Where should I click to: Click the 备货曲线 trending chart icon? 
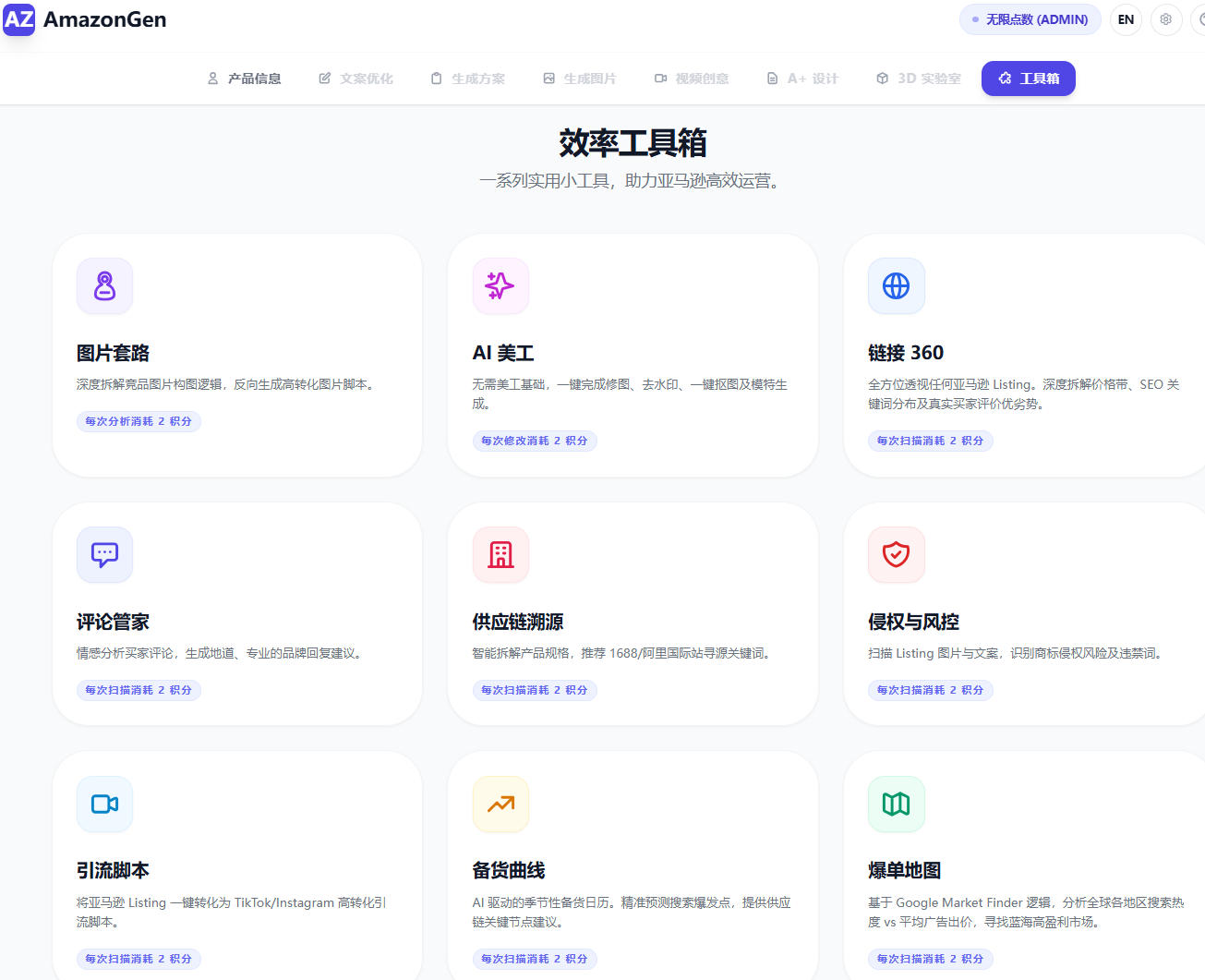(x=500, y=804)
